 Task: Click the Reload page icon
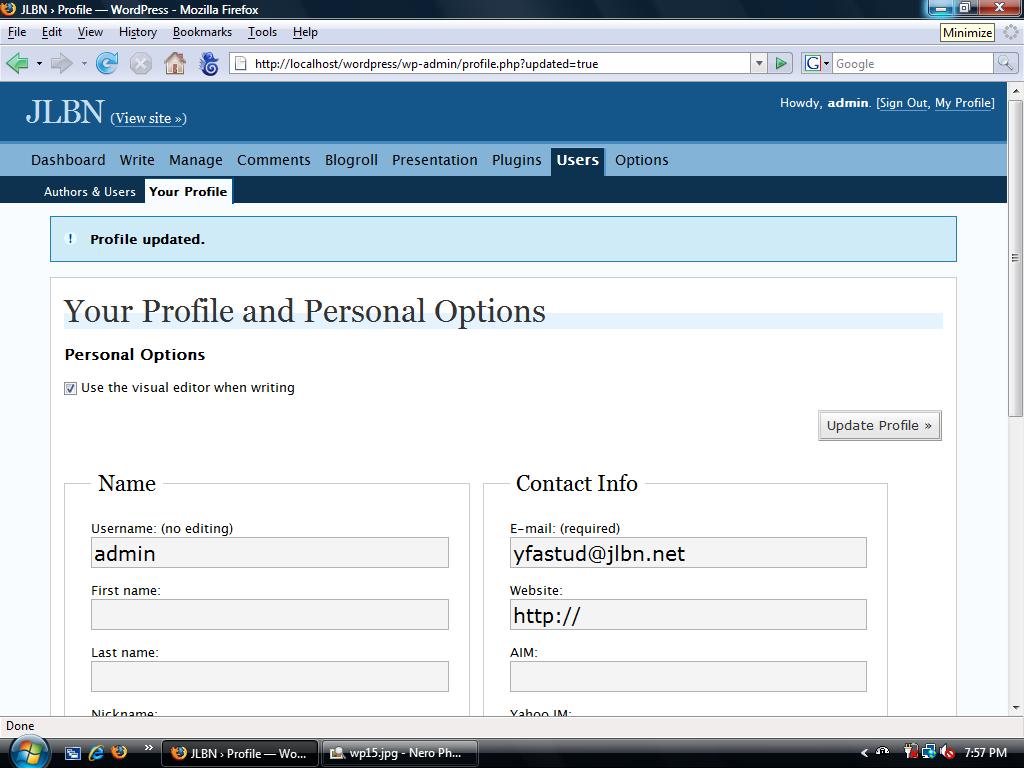click(x=107, y=63)
